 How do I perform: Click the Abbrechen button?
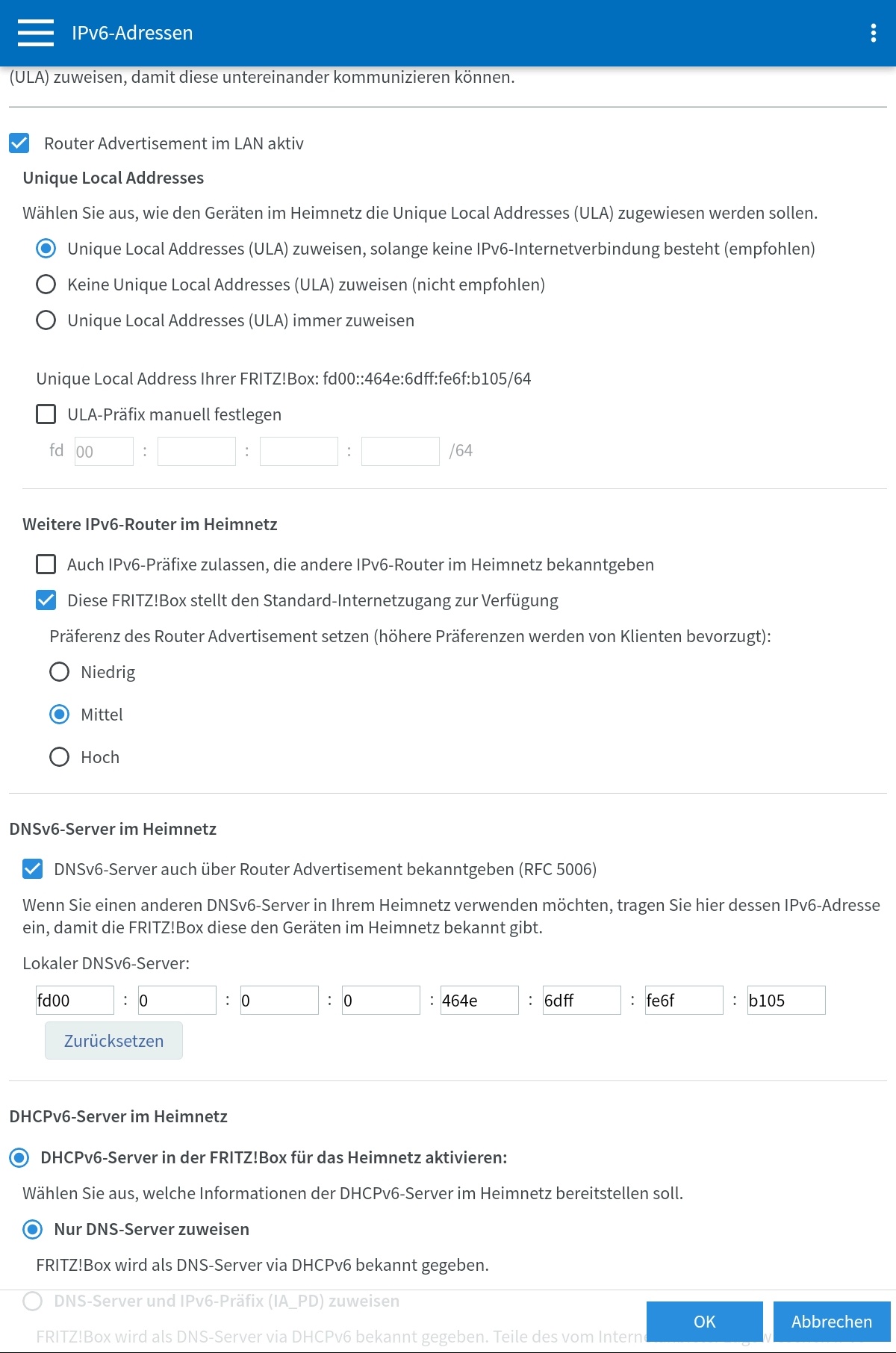point(832,1322)
